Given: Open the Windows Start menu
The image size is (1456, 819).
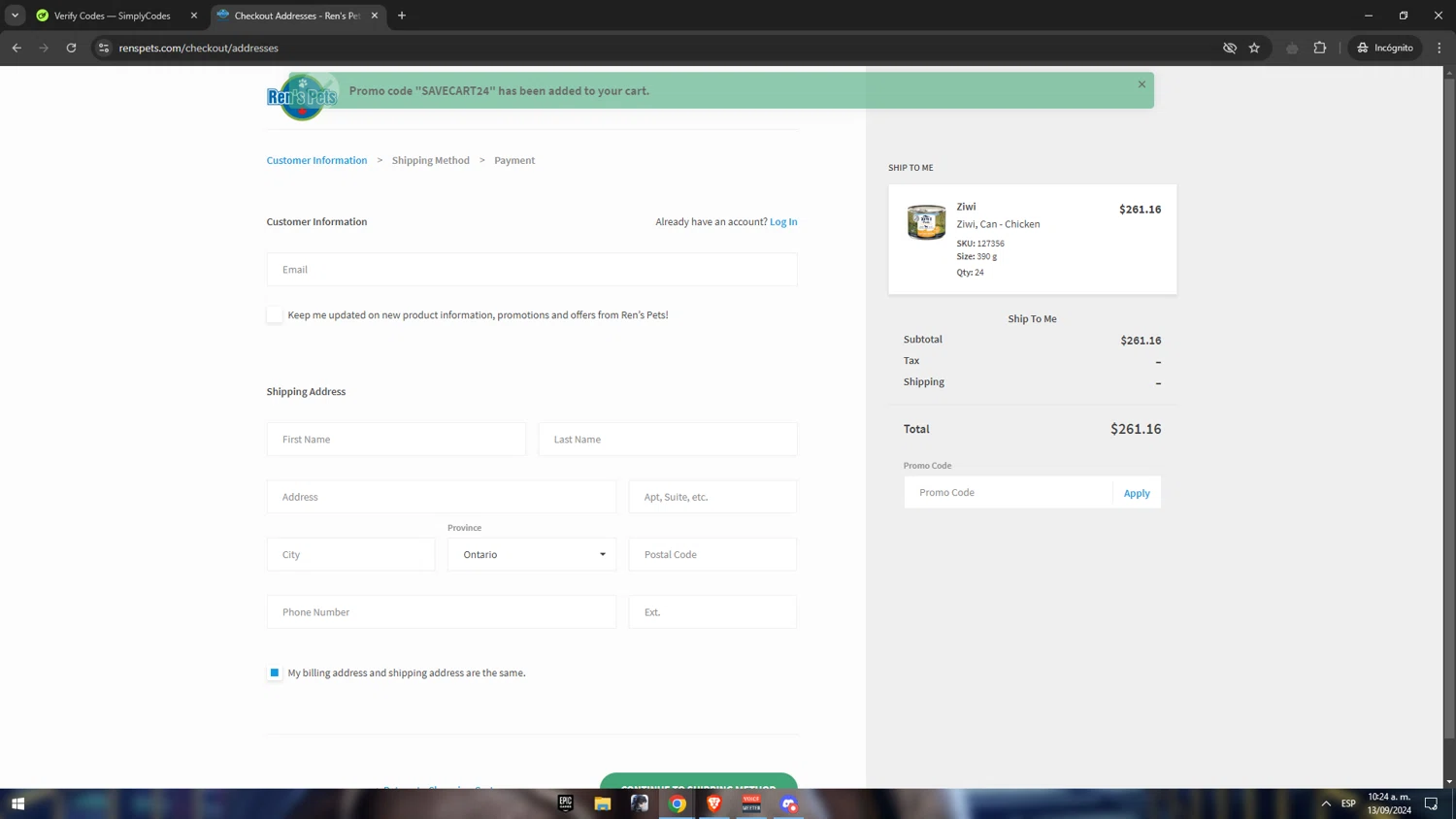Looking at the screenshot, I should [x=17, y=803].
